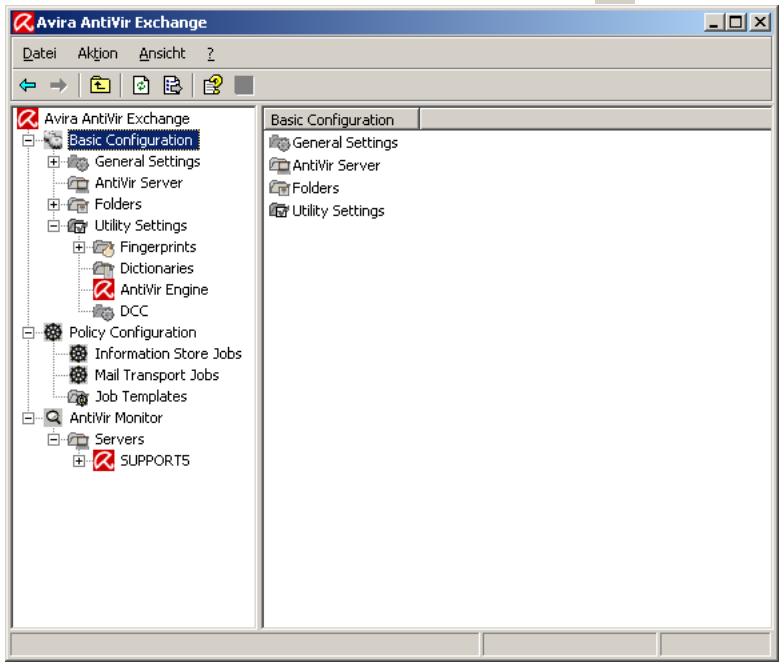Select Mail Transport Jobs label

pyautogui.click(x=156, y=375)
